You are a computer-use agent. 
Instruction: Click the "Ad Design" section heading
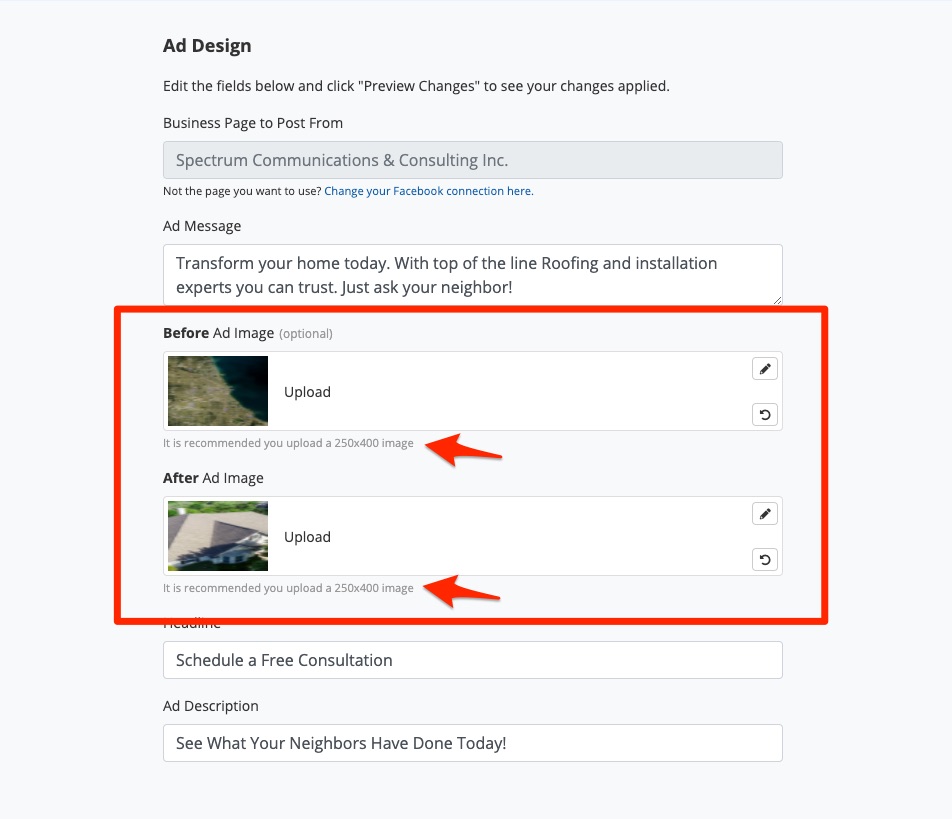pos(207,46)
